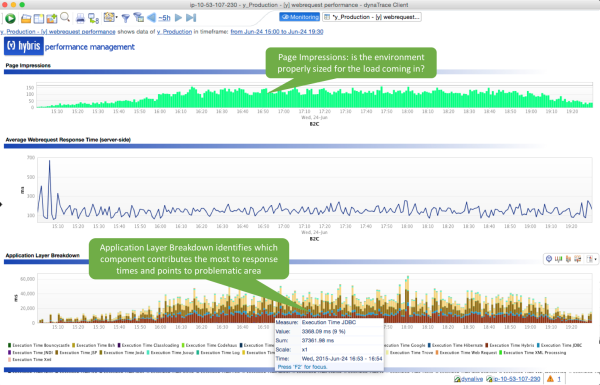Image resolution: width=600 pixels, height=385 pixels.
Task: Click the 'Application Layer Breakdown' title
Action: click(42, 255)
